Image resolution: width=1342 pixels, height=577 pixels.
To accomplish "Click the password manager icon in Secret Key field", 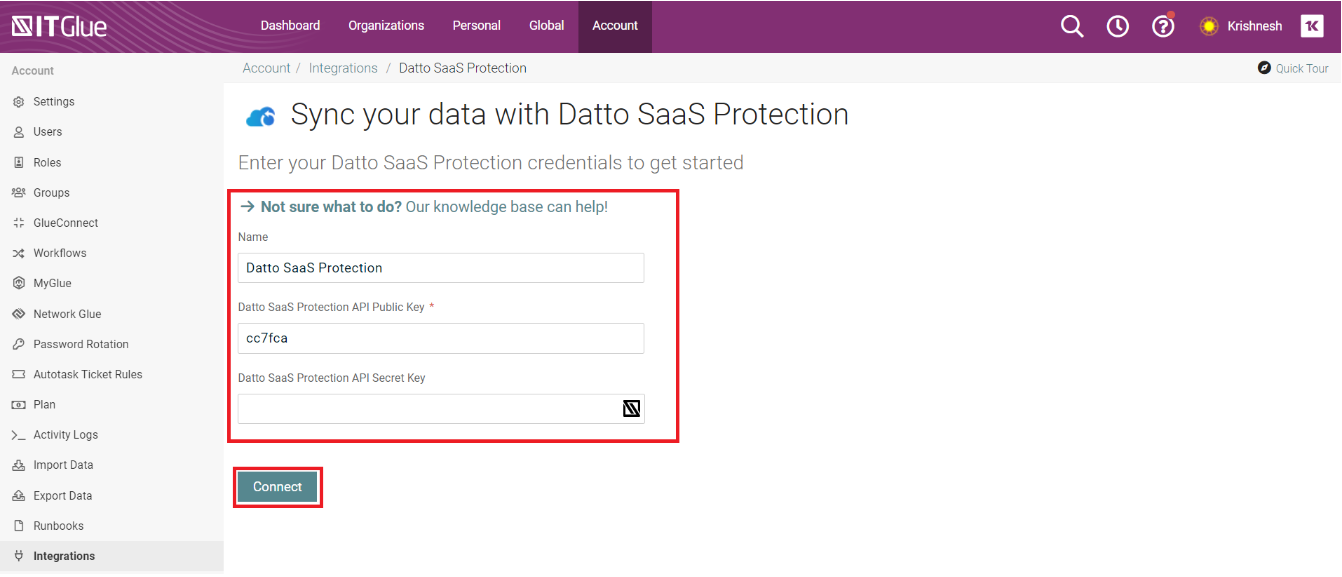I will coord(631,408).
